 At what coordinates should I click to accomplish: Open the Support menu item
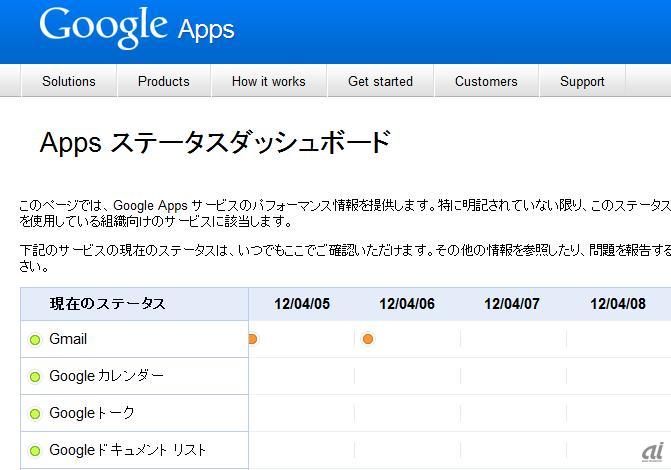pyautogui.click(x=582, y=81)
